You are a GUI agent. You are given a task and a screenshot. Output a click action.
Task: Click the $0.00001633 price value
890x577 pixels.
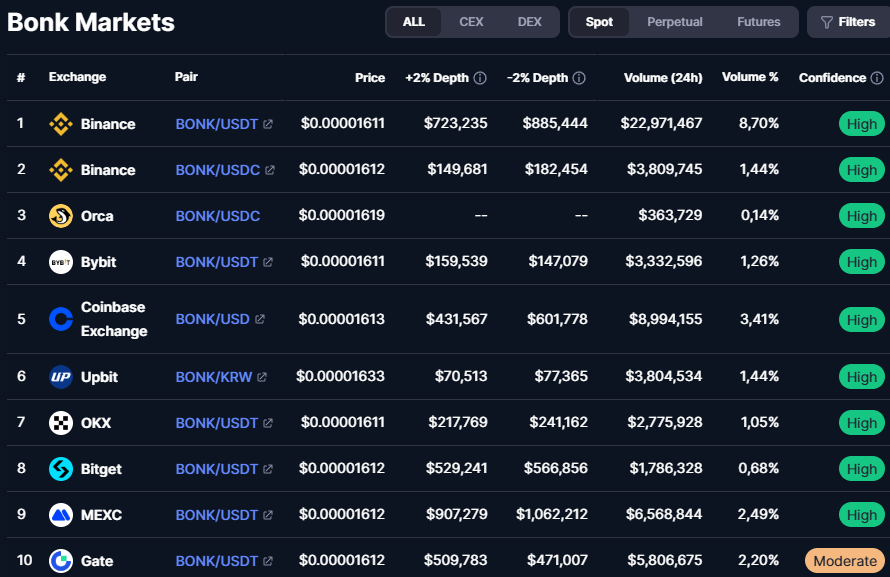(x=341, y=376)
